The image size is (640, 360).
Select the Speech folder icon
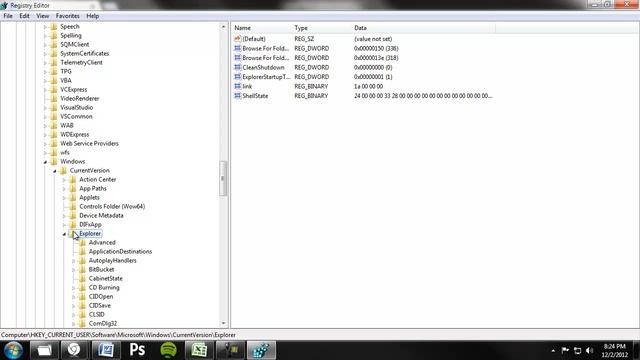pyautogui.click(x=54, y=27)
